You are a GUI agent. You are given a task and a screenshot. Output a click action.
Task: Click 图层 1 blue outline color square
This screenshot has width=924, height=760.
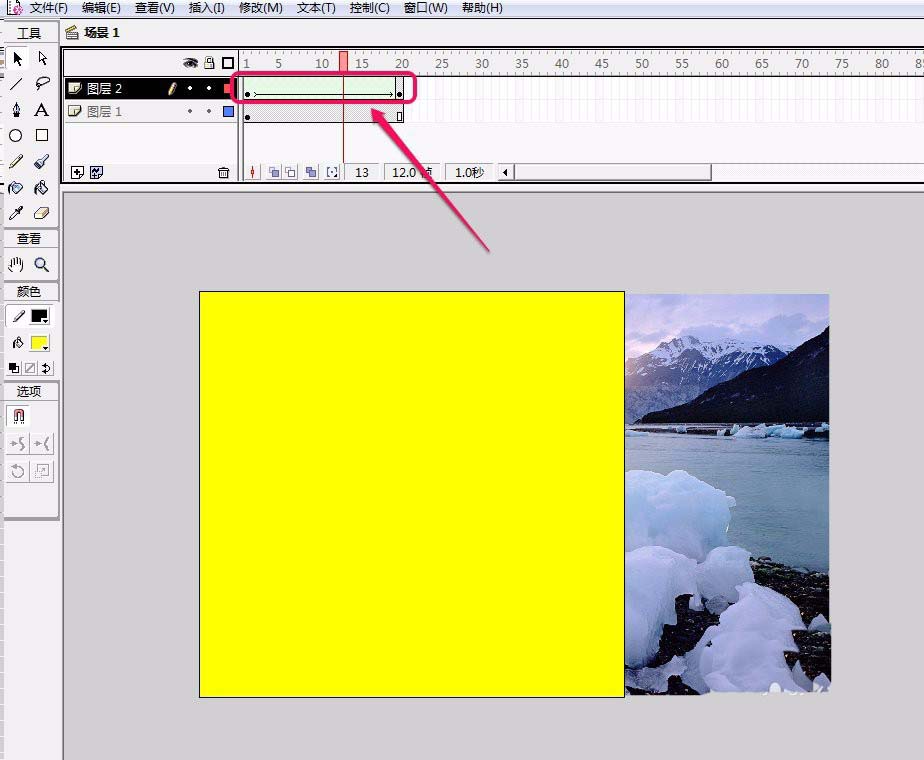click(229, 111)
